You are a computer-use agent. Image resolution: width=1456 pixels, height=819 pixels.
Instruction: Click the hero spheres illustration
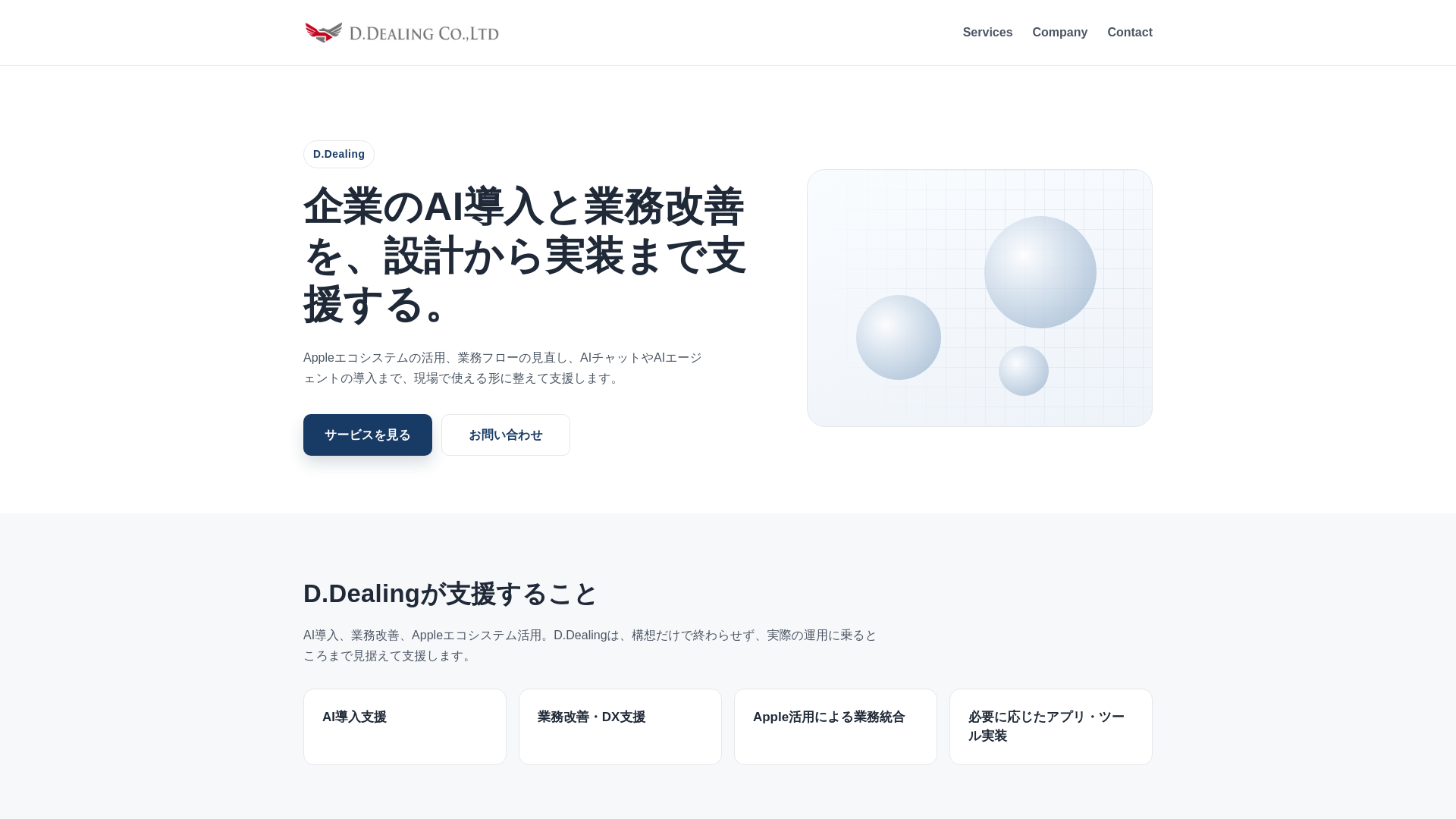coord(980,298)
